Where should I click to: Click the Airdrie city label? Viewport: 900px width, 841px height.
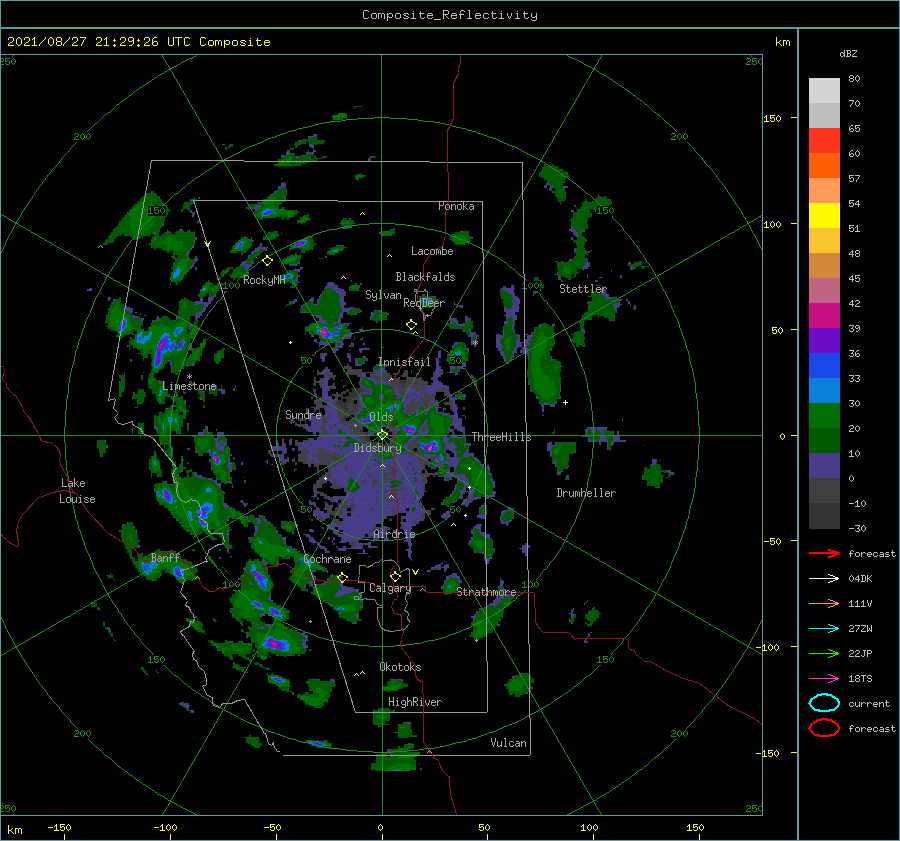pyautogui.click(x=394, y=534)
